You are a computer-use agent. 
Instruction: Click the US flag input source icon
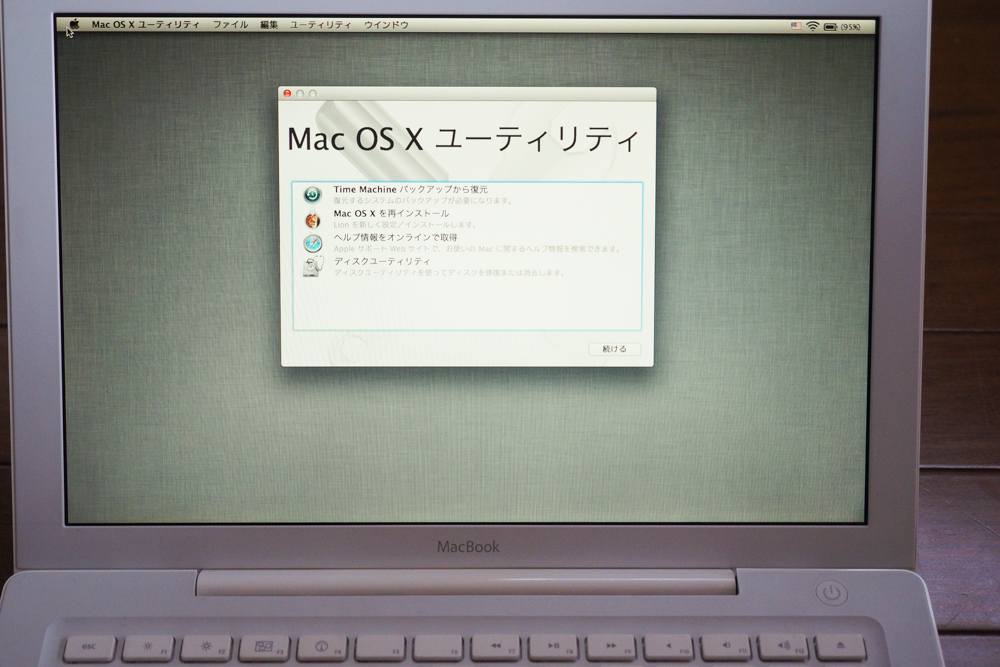[796, 26]
